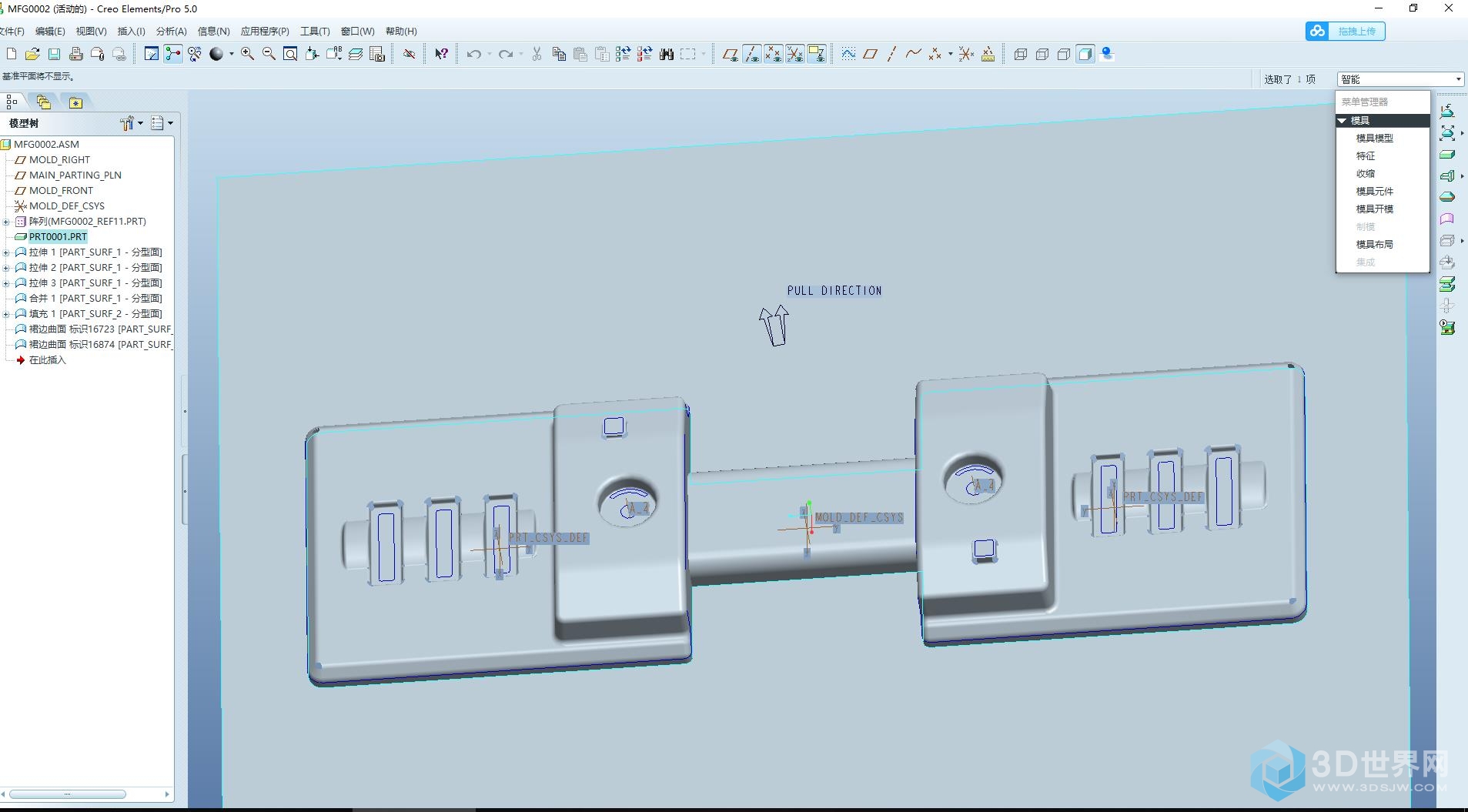1468x812 pixels.
Task: Toggle datum axis display
Action: pos(752,54)
